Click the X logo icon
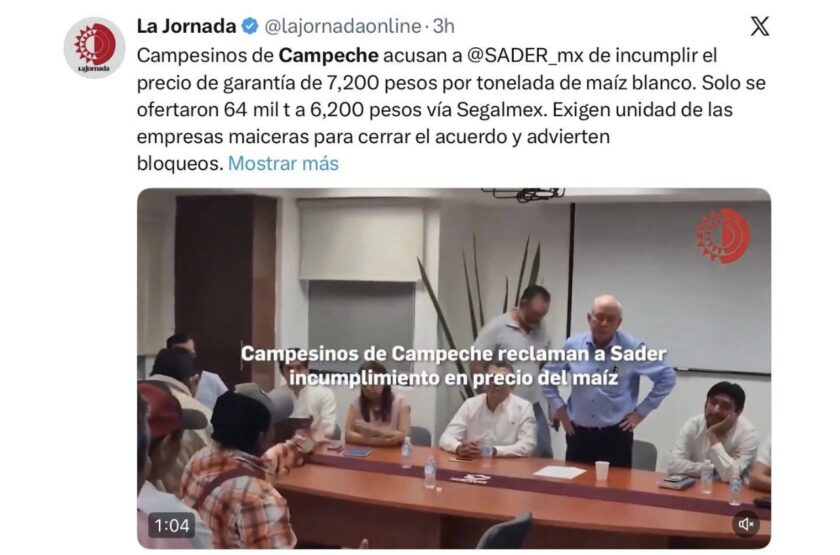840x555 pixels. pos(760,26)
